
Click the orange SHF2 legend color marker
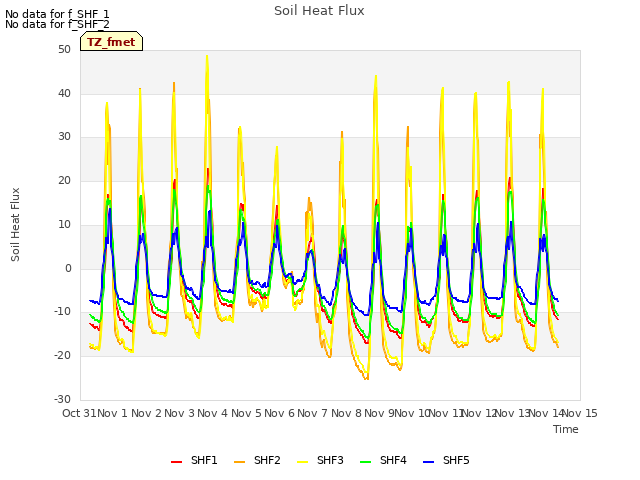(x=240, y=462)
